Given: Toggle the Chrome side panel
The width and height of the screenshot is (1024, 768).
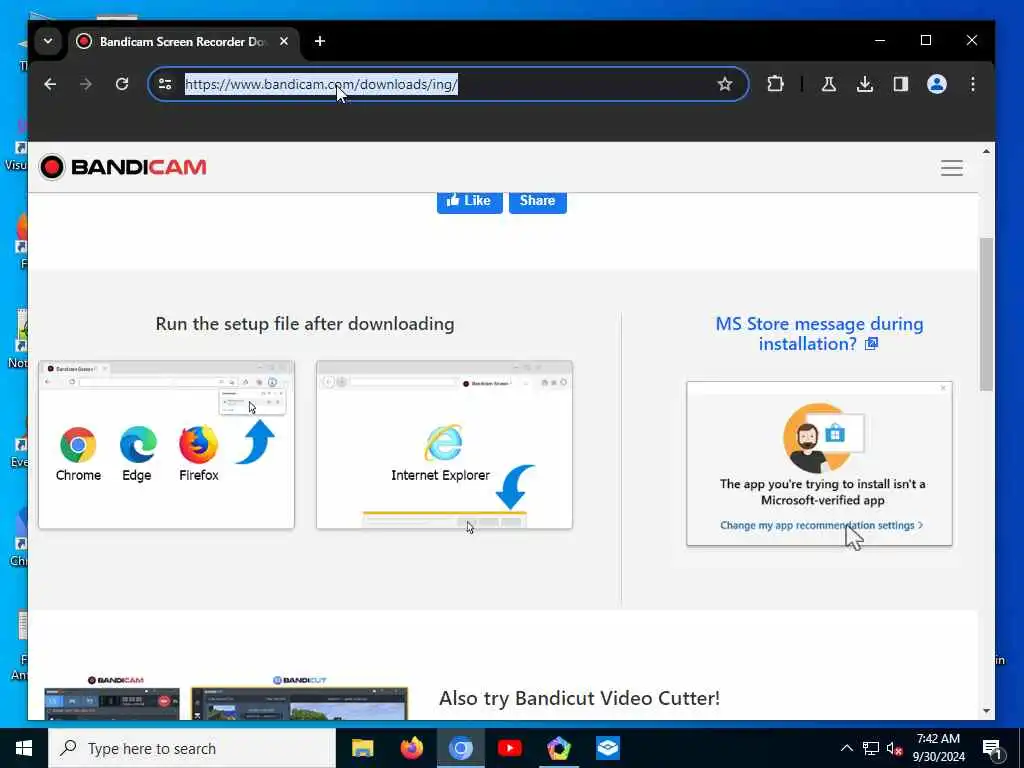Looking at the screenshot, I should click(x=901, y=84).
